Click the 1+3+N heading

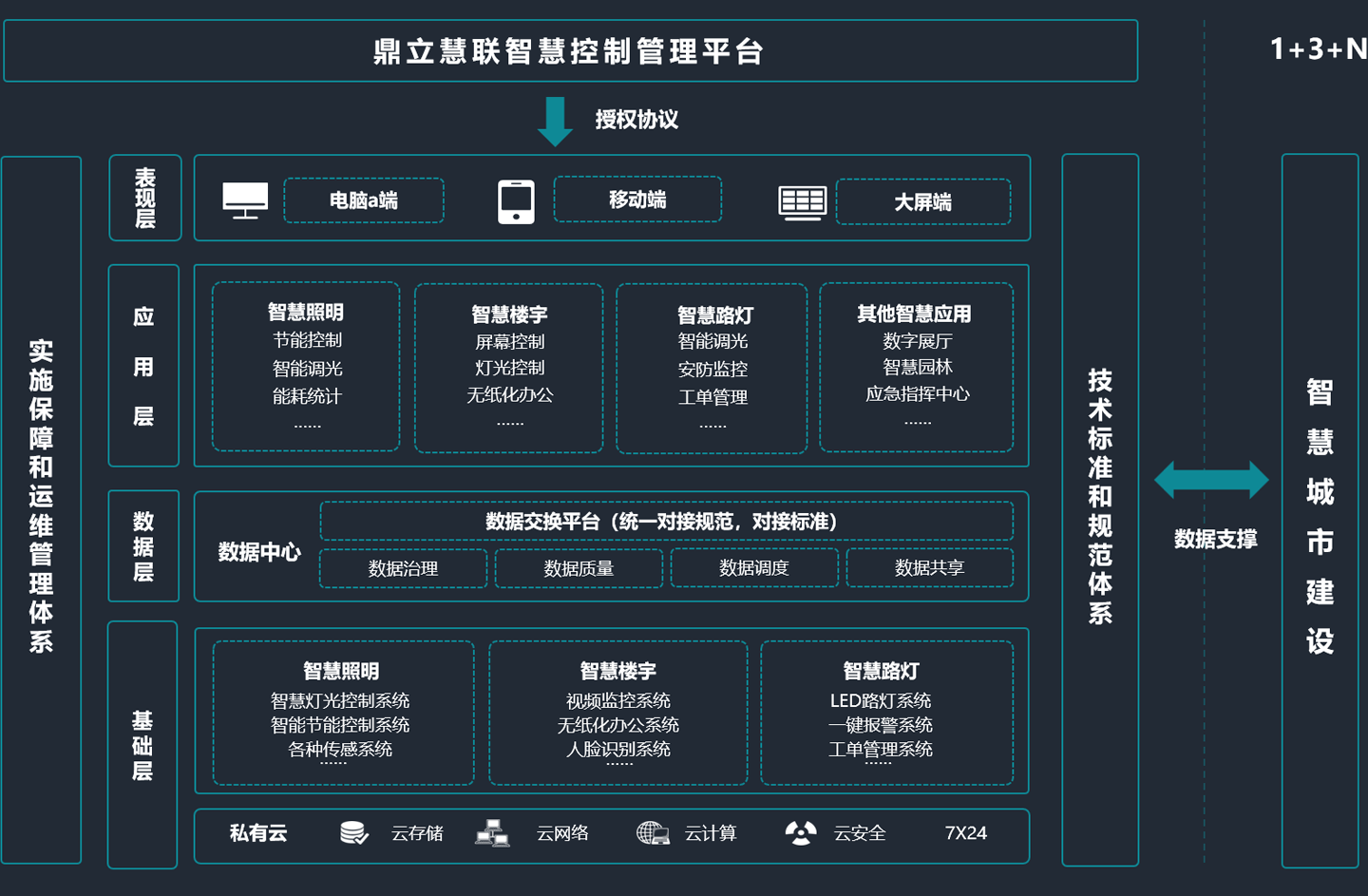[x=1318, y=48]
